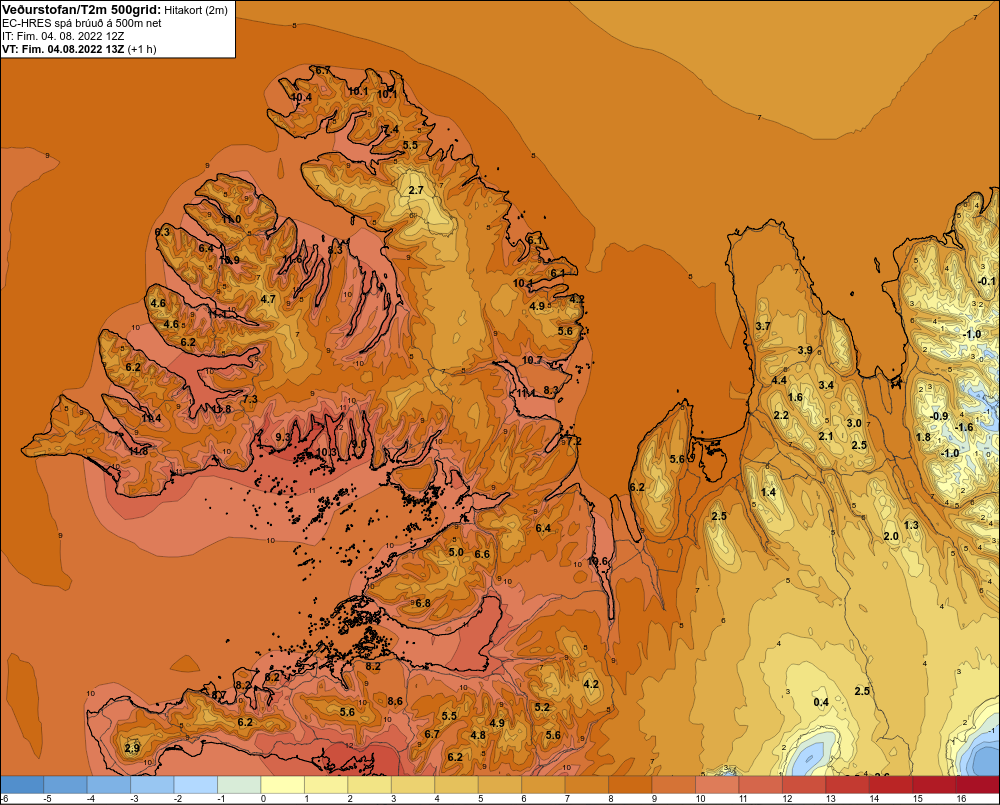Click the '16' label on the legend scale
Image resolution: width=1000 pixels, height=805 pixels.
(961, 799)
